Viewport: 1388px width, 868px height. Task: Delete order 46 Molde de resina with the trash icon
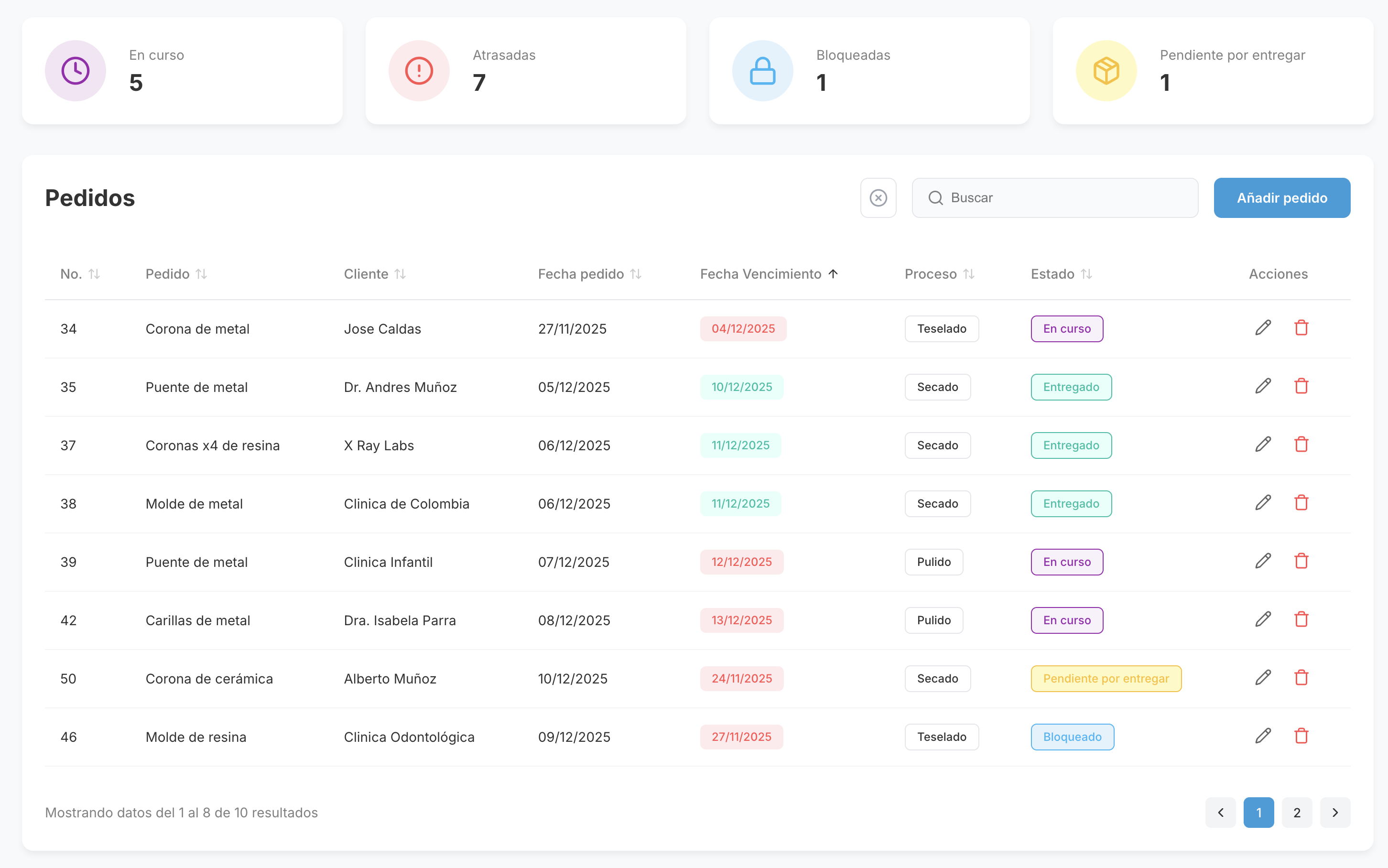point(1301,736)
